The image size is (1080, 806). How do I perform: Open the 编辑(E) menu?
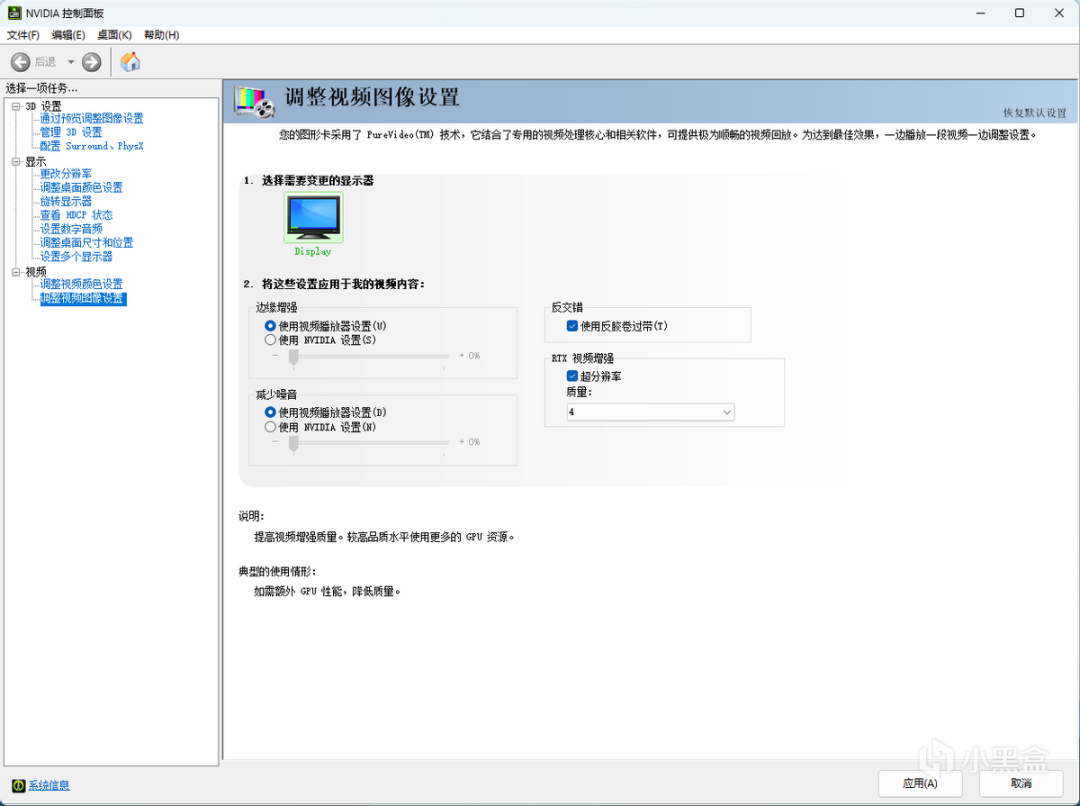(68, 35)
